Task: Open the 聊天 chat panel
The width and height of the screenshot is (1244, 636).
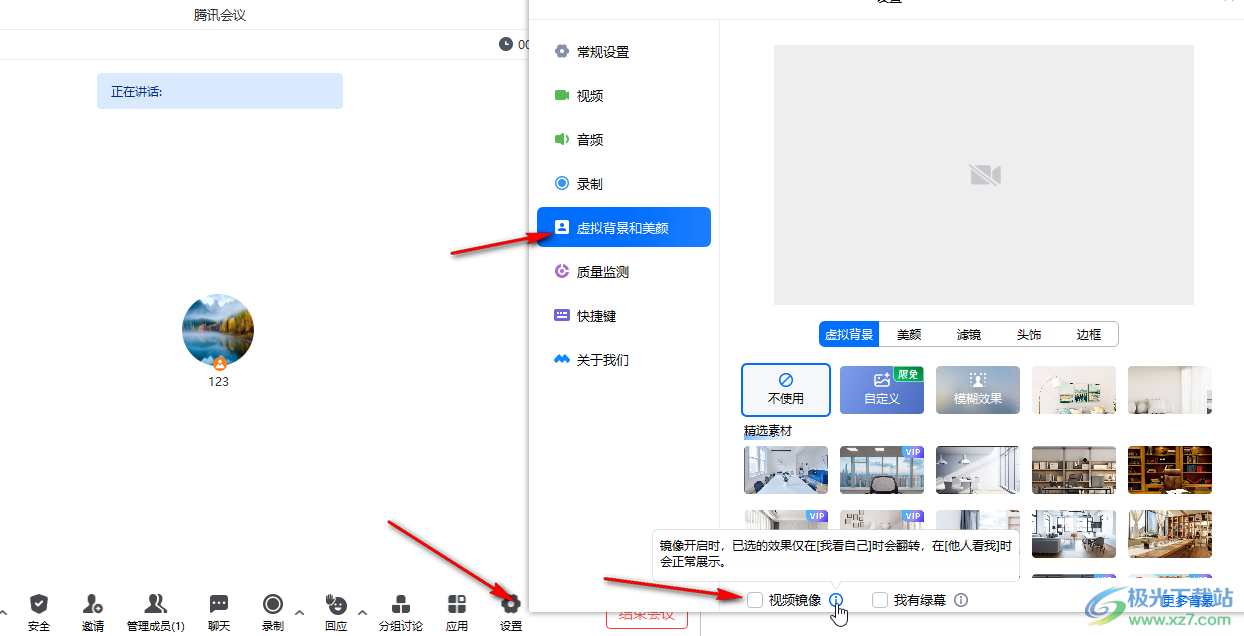Action: click(219, 612)
